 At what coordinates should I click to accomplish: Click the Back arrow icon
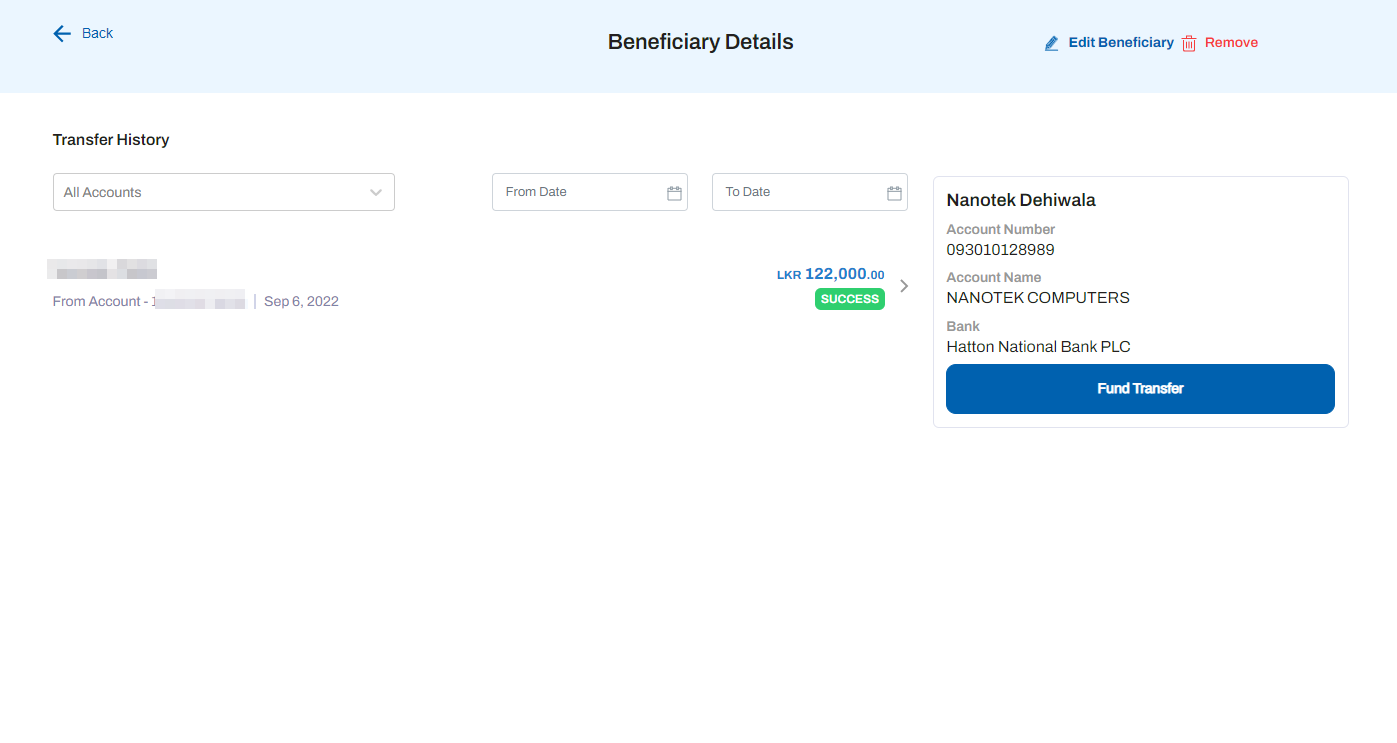tap(62, 33)
